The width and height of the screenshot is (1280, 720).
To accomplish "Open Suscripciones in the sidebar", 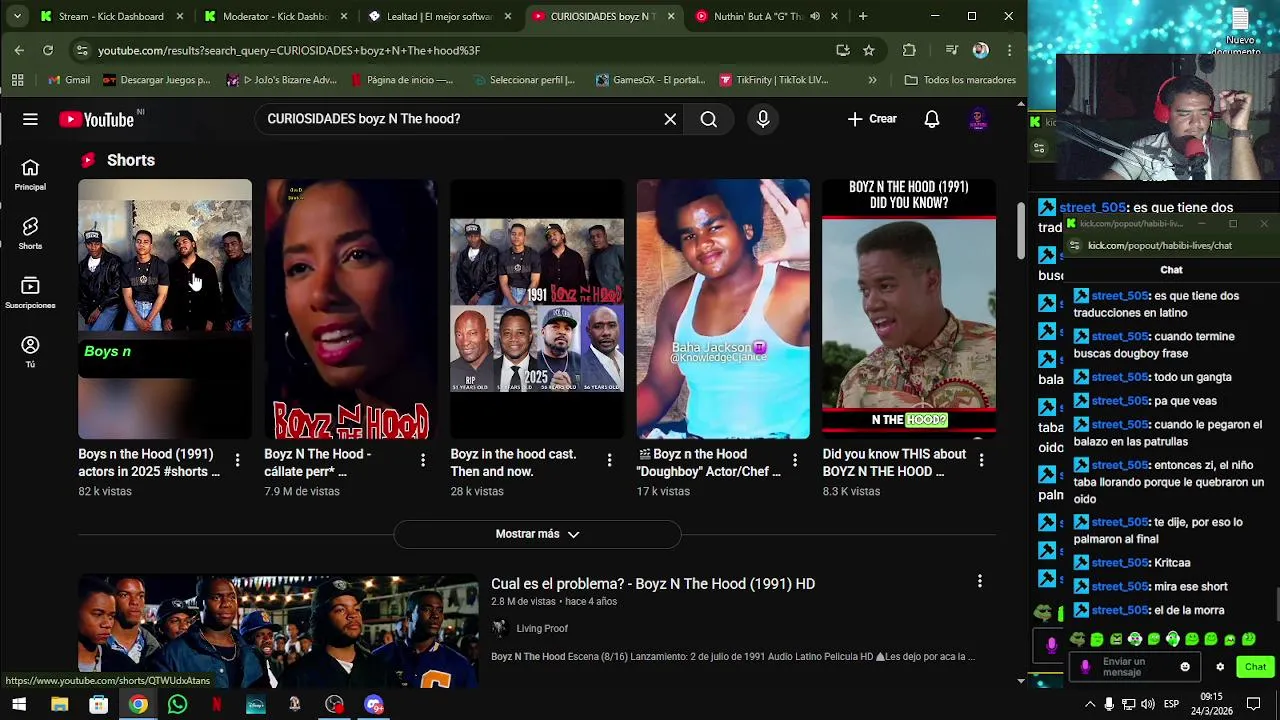I will point(30,293).
